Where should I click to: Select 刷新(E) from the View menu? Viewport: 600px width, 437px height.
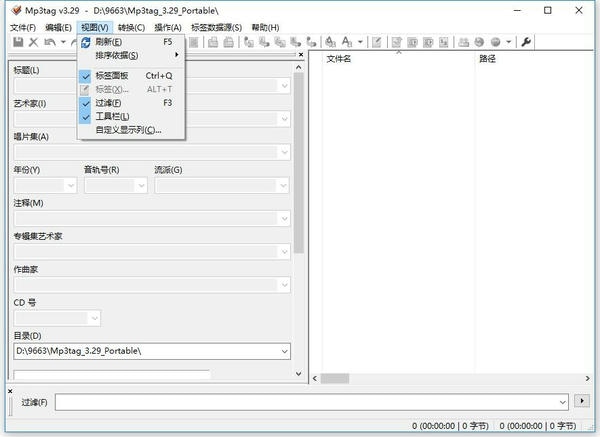pos(132,42)
